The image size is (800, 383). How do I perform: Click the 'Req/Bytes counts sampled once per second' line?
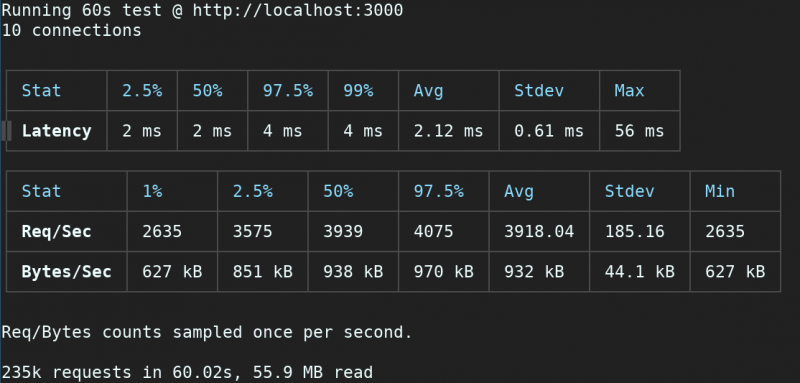(207, 333)
